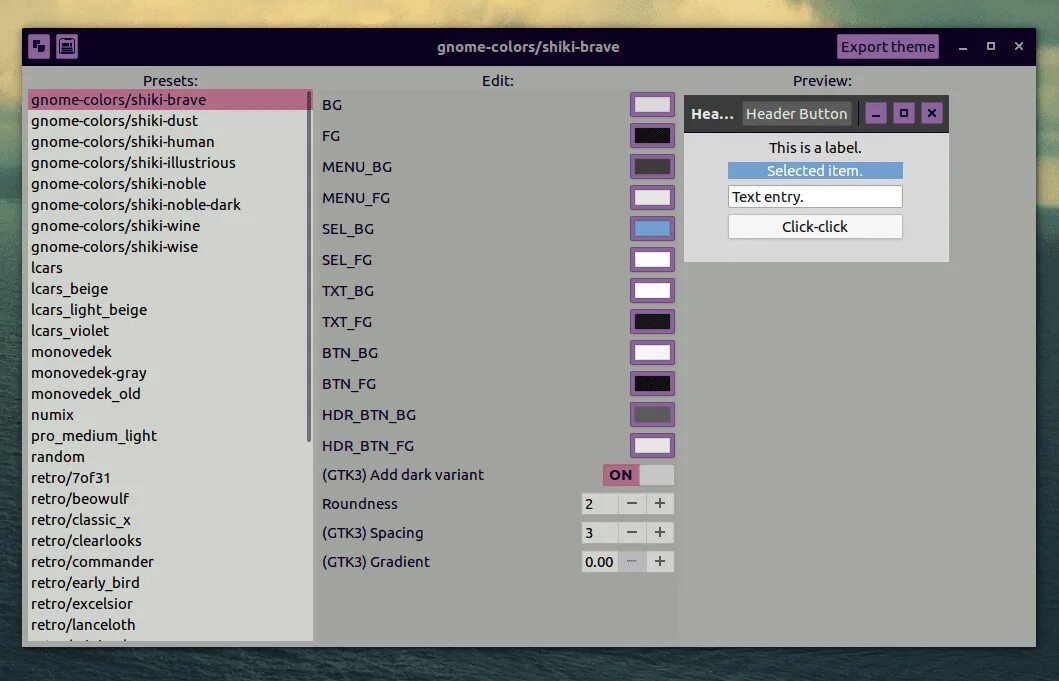Select the retro/classic_x preset
The width and height of the screenshot is (1059, 681).
(x=168, y=519)
